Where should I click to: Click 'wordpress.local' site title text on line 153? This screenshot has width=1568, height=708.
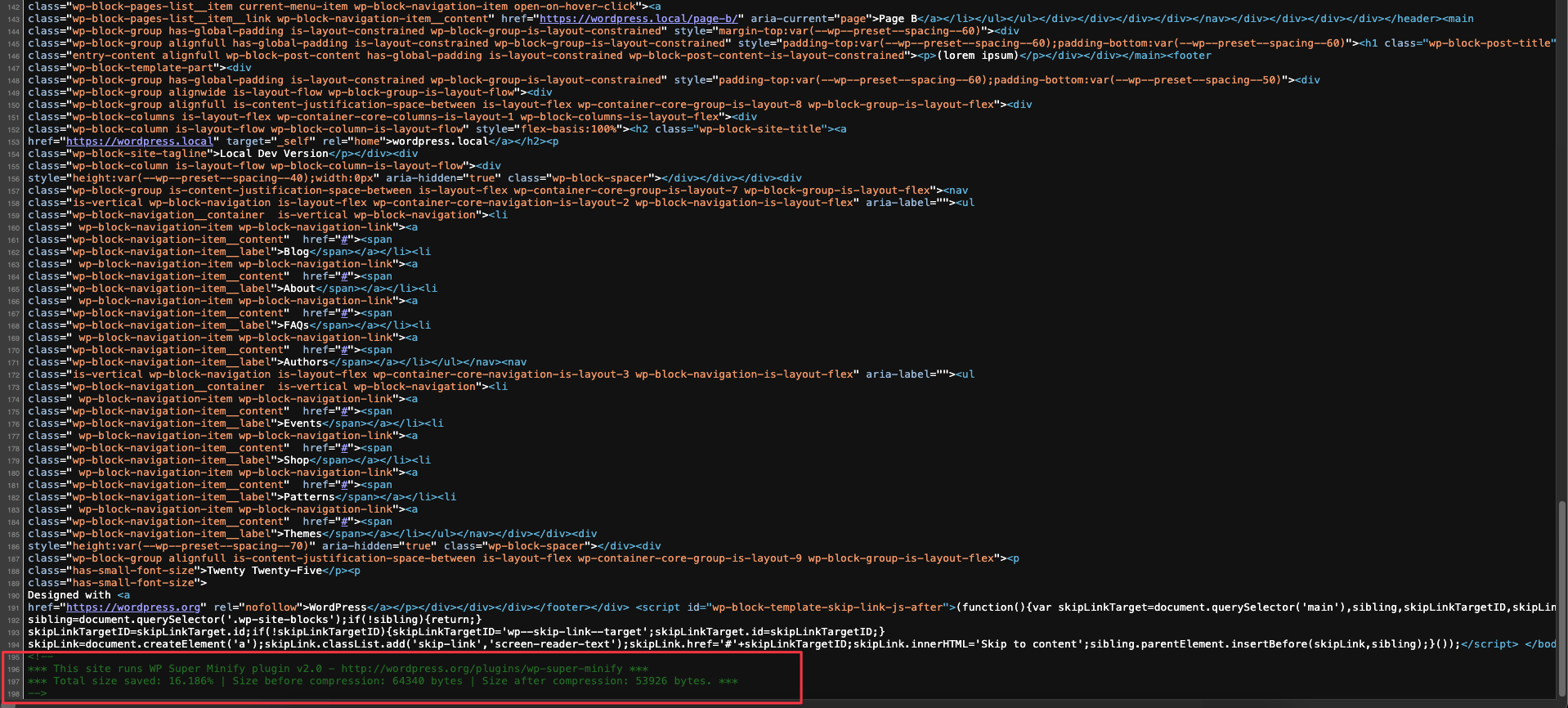441,141
